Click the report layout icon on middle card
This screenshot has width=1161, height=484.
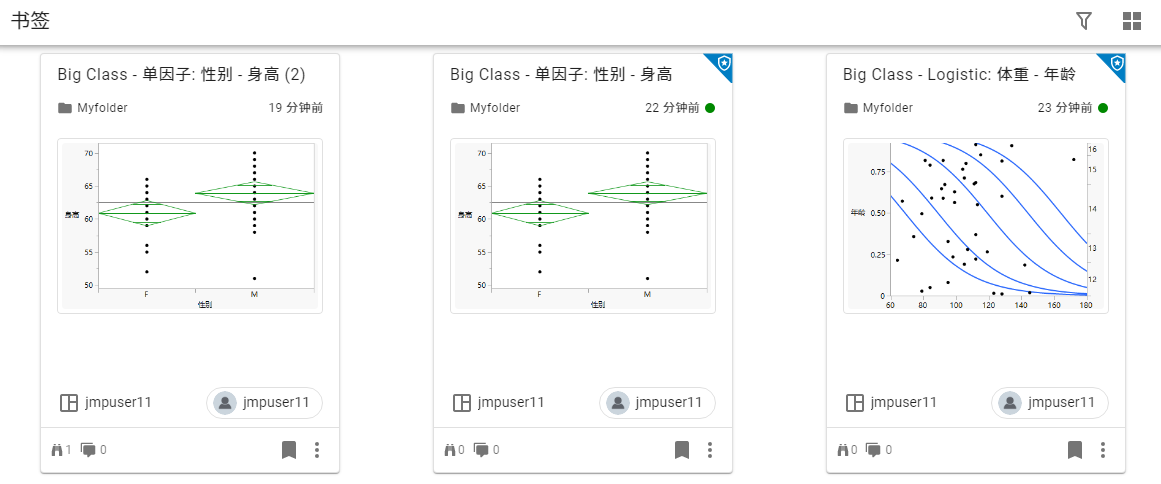[462, 403]
